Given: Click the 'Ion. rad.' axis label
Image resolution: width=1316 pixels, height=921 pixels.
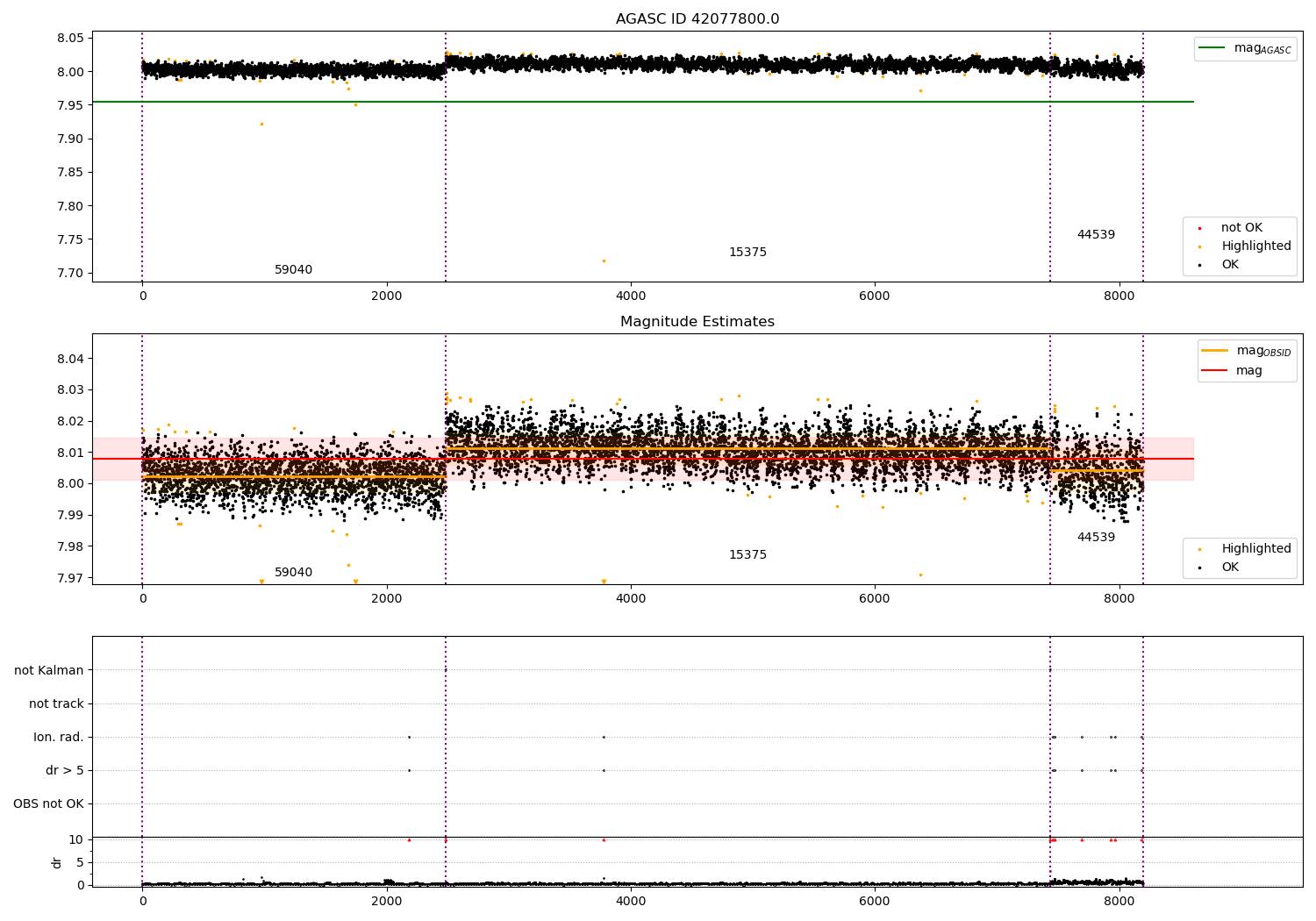Looking at the screenshot, I should [59, 737].
